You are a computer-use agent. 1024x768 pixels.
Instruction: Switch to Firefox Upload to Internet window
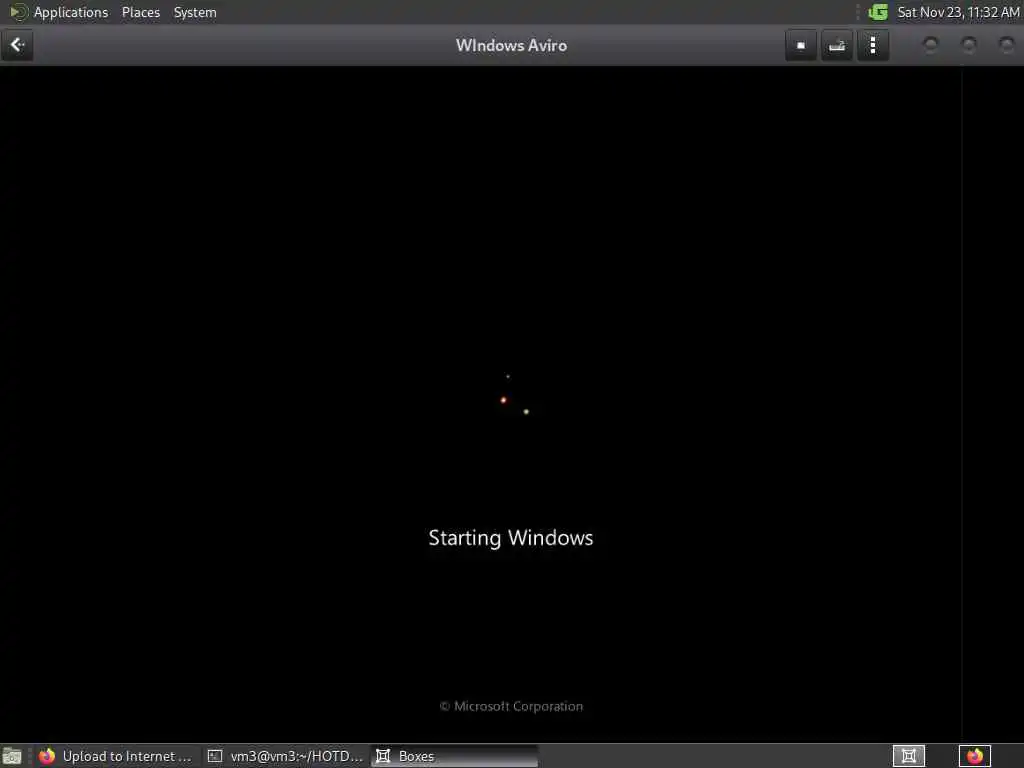116,756
